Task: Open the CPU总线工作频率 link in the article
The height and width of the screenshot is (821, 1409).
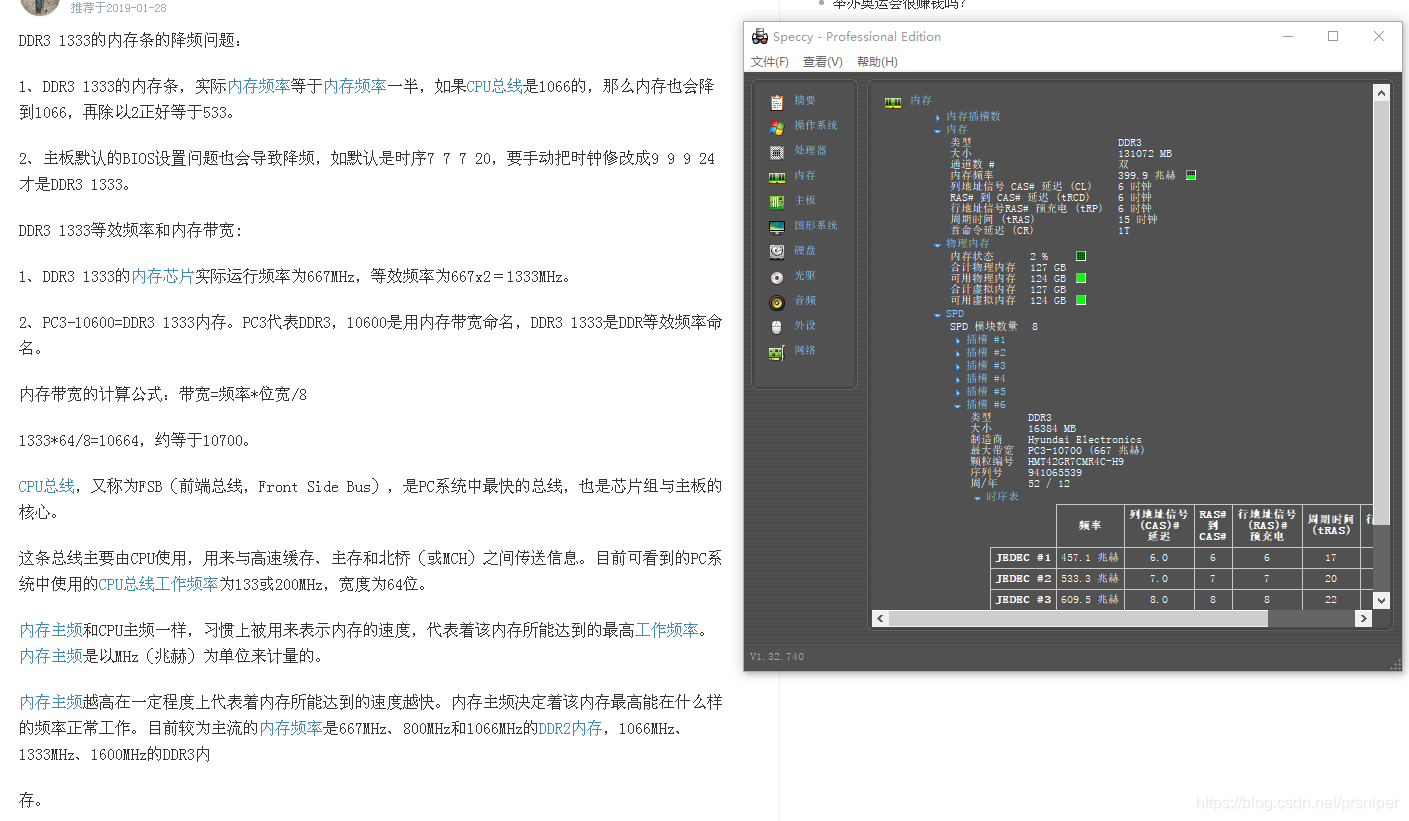Action: tap(158, 584)
